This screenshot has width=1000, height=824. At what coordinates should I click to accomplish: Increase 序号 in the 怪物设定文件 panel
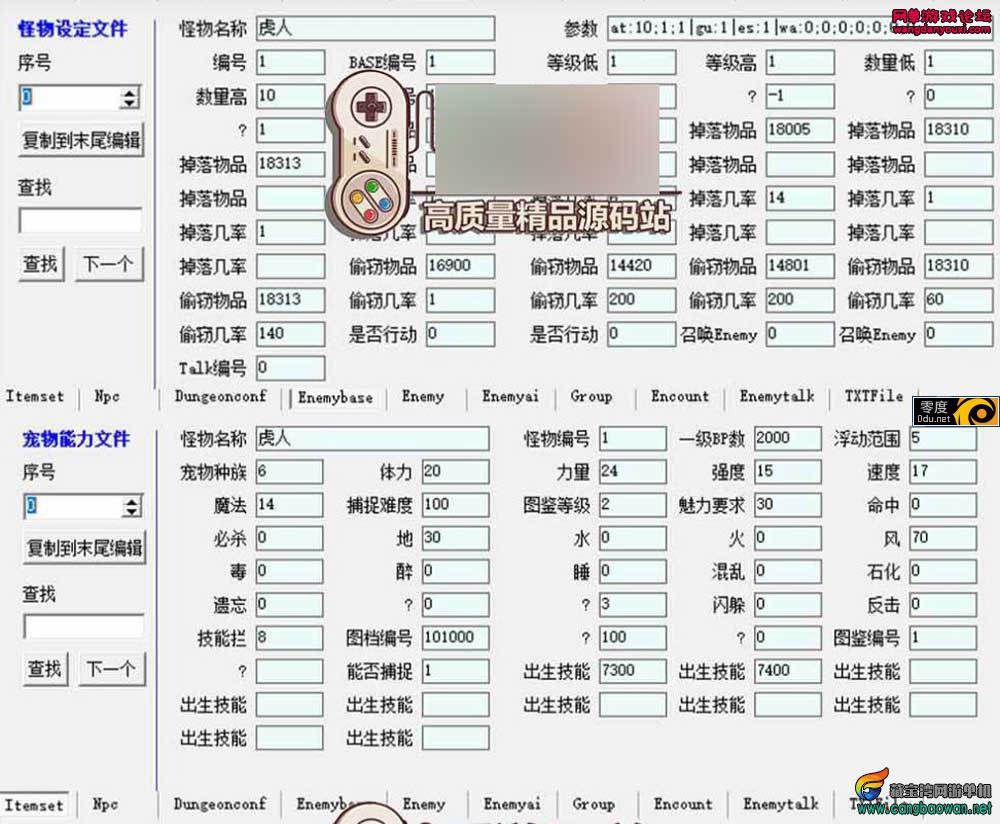[x=129, y=92]
